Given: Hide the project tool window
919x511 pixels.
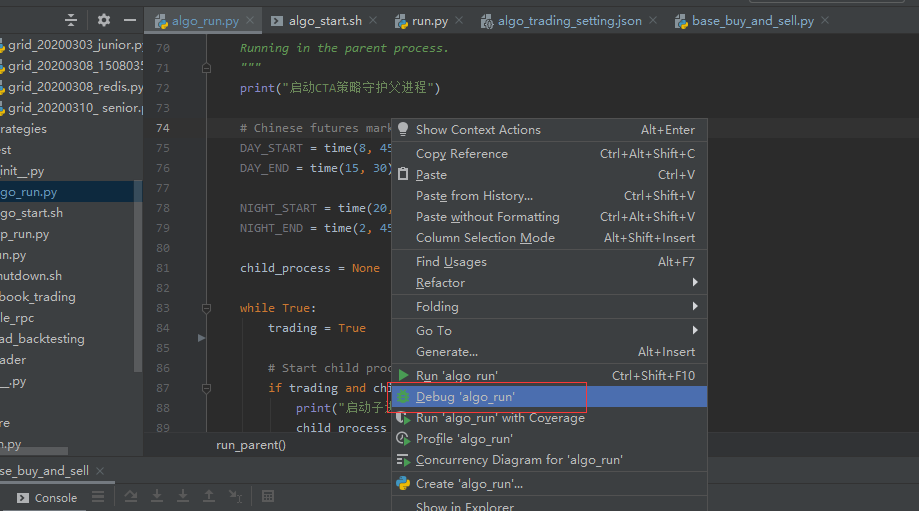Looking at the screenshot, I should pos(130,21).
